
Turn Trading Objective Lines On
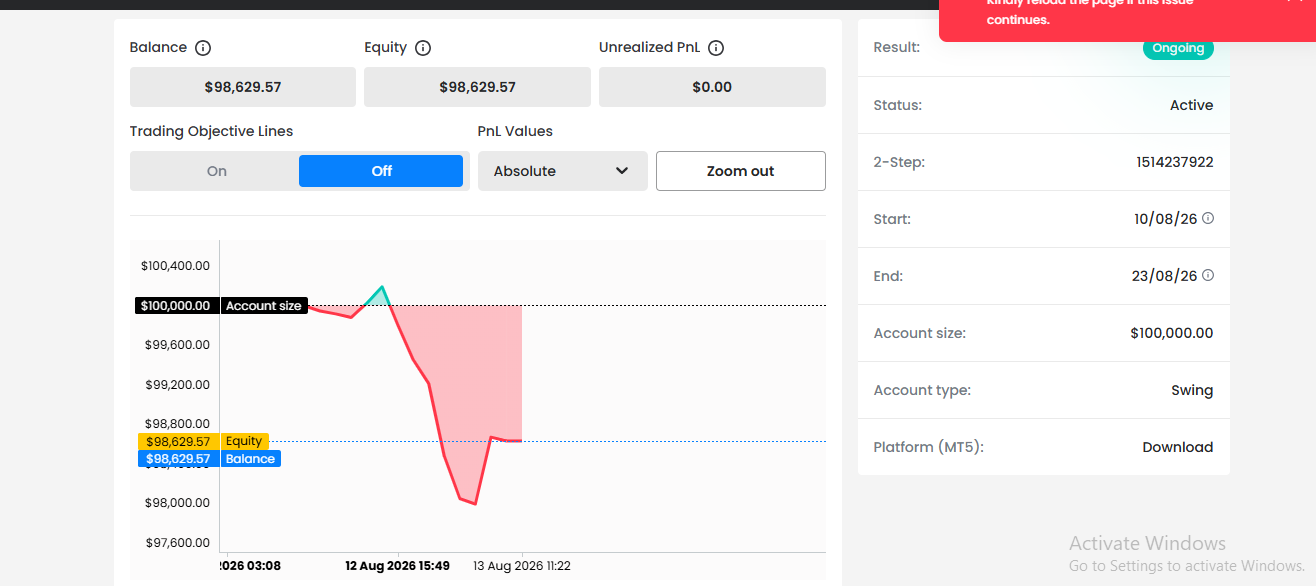click(x=217, y=171)
